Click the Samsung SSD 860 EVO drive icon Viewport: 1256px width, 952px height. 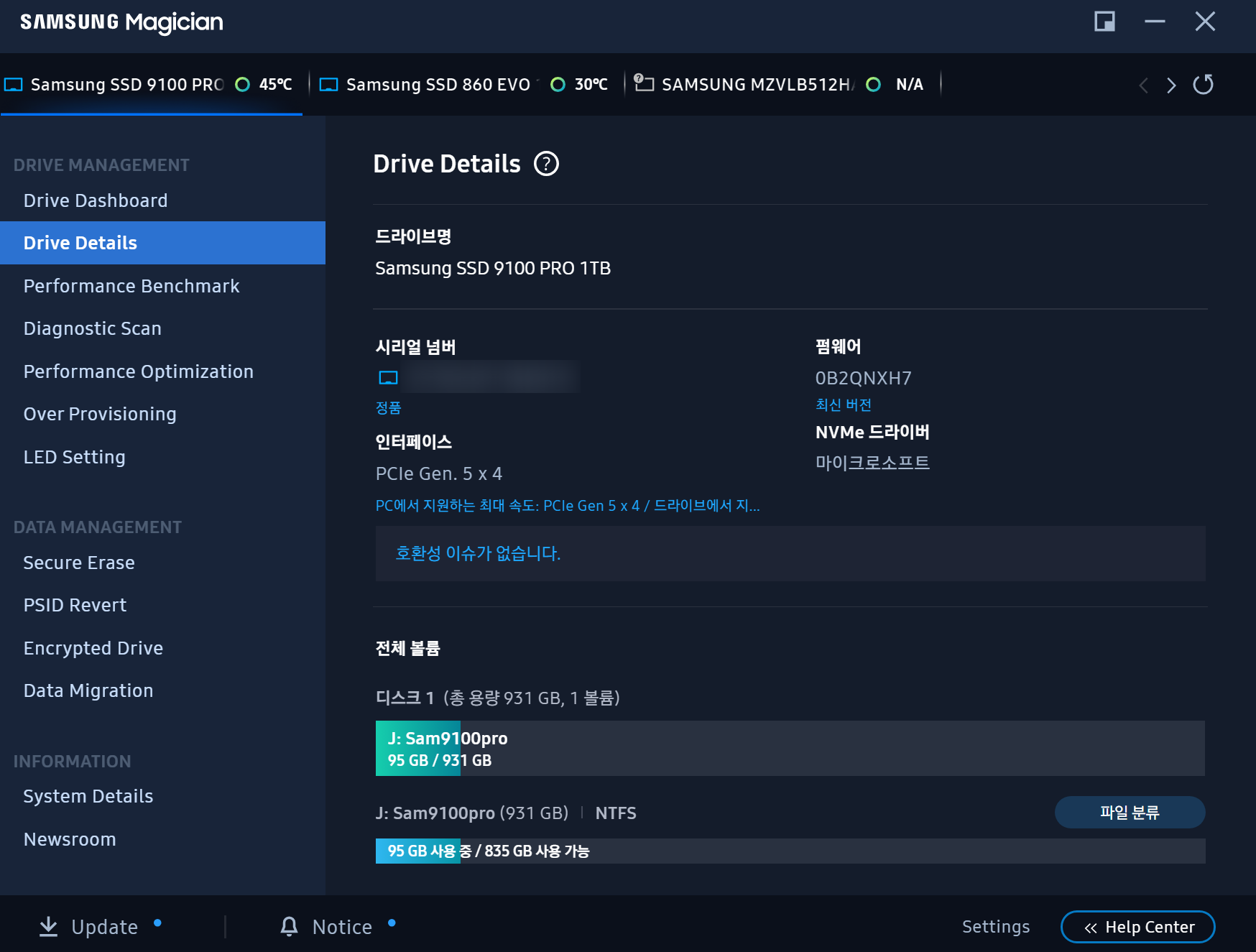328,85
